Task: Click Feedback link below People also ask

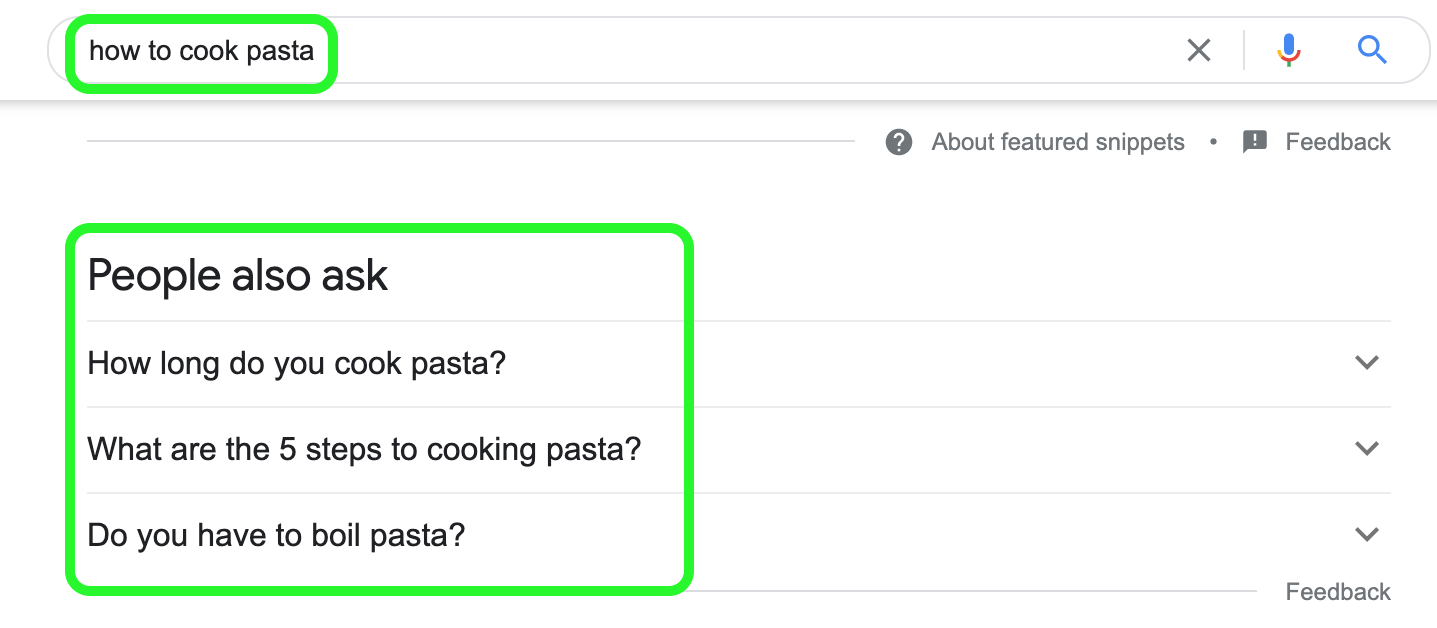Action: (x=1338, y=592)
